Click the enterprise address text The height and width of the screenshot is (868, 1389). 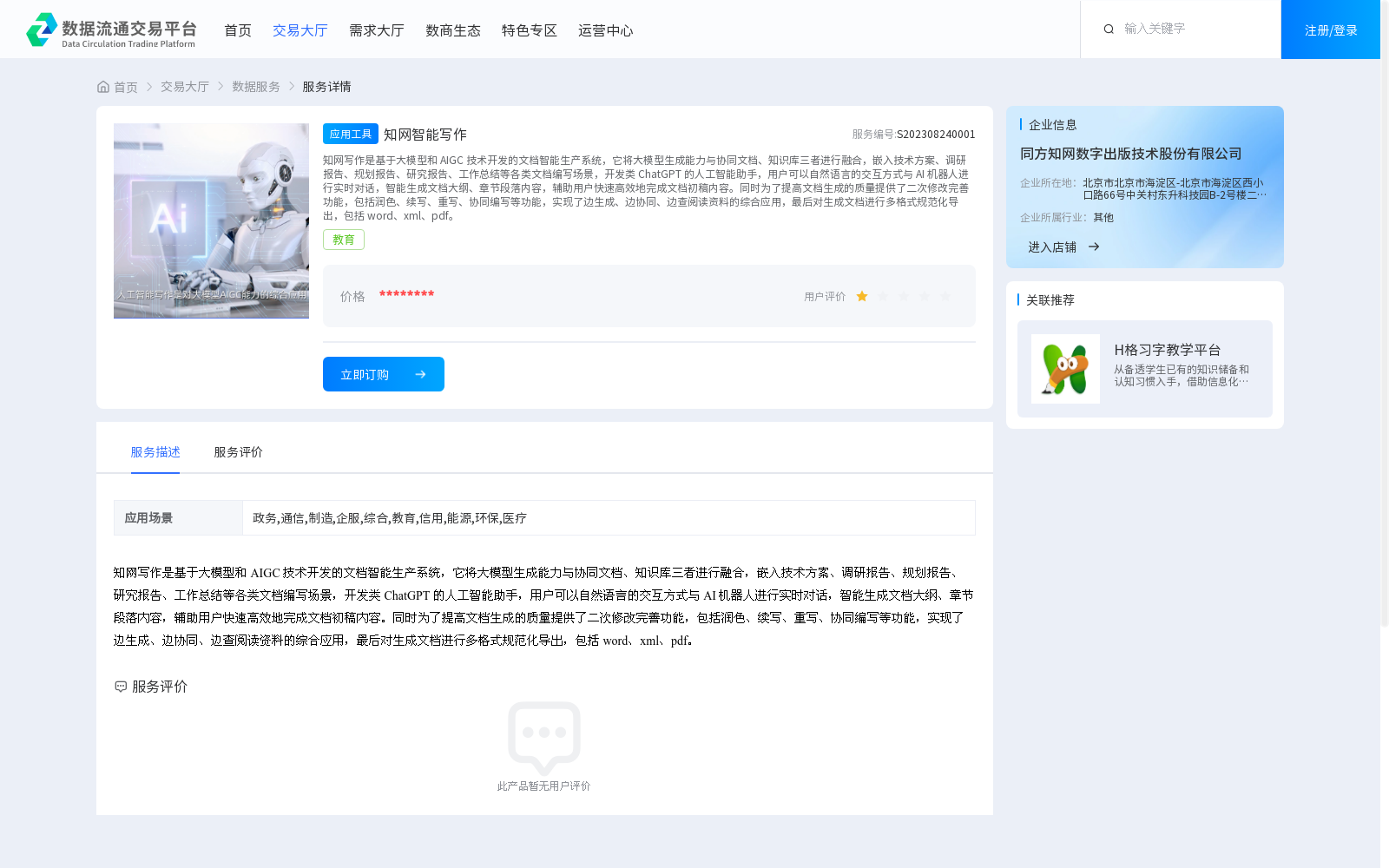click(x=1175, y=189)
